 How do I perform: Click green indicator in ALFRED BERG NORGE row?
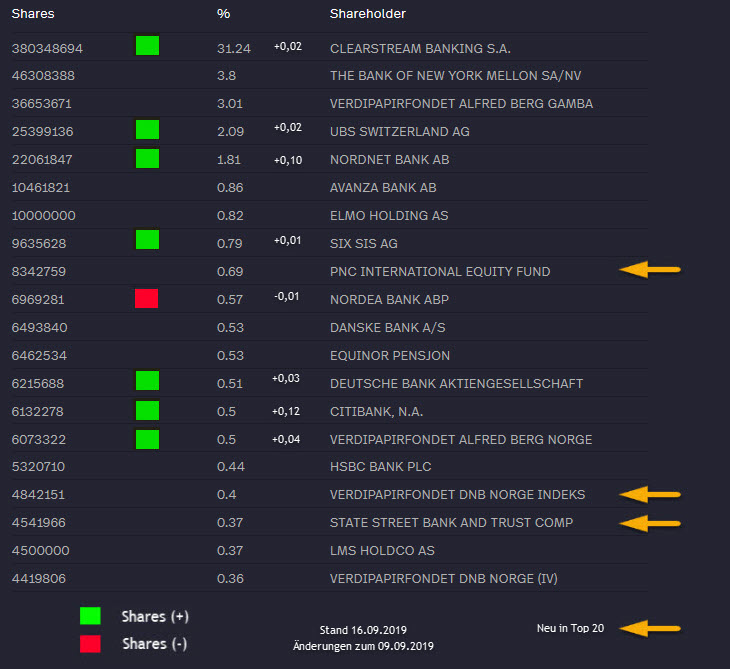147,439
